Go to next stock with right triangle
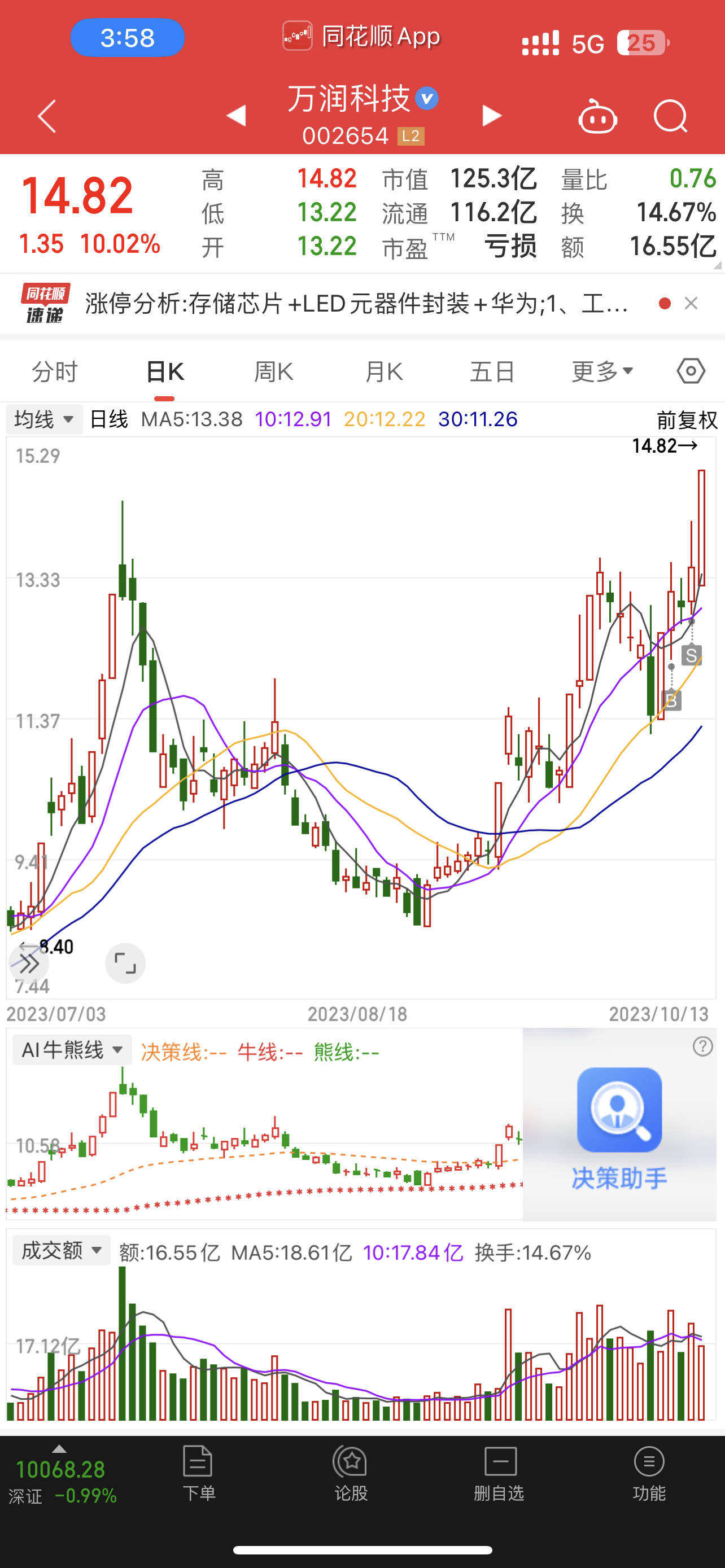This screenshot has height=1568, width=725. (x=492, y=116)
